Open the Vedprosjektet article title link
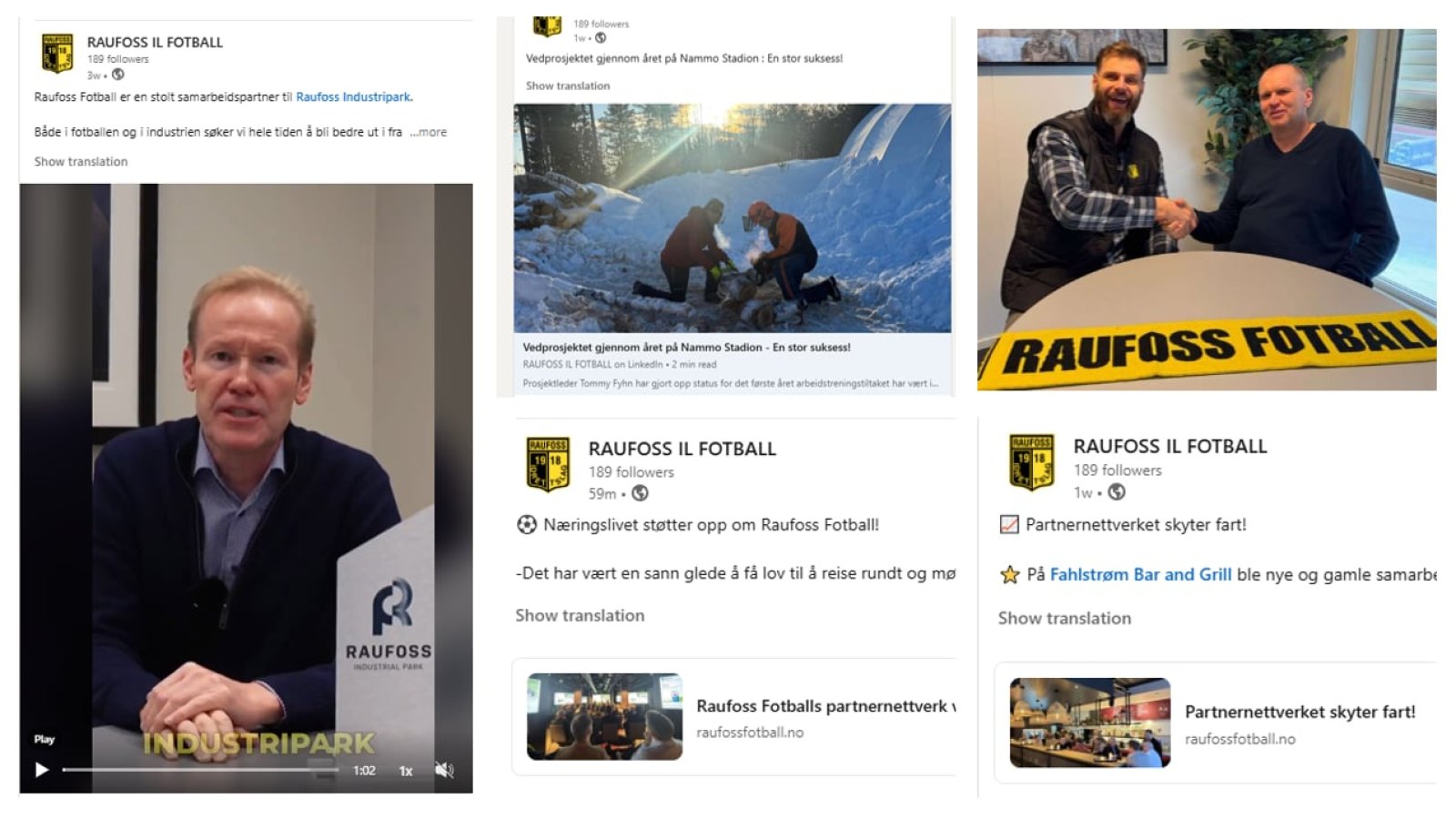This screenshot has width=1456, height=819. 686,347
